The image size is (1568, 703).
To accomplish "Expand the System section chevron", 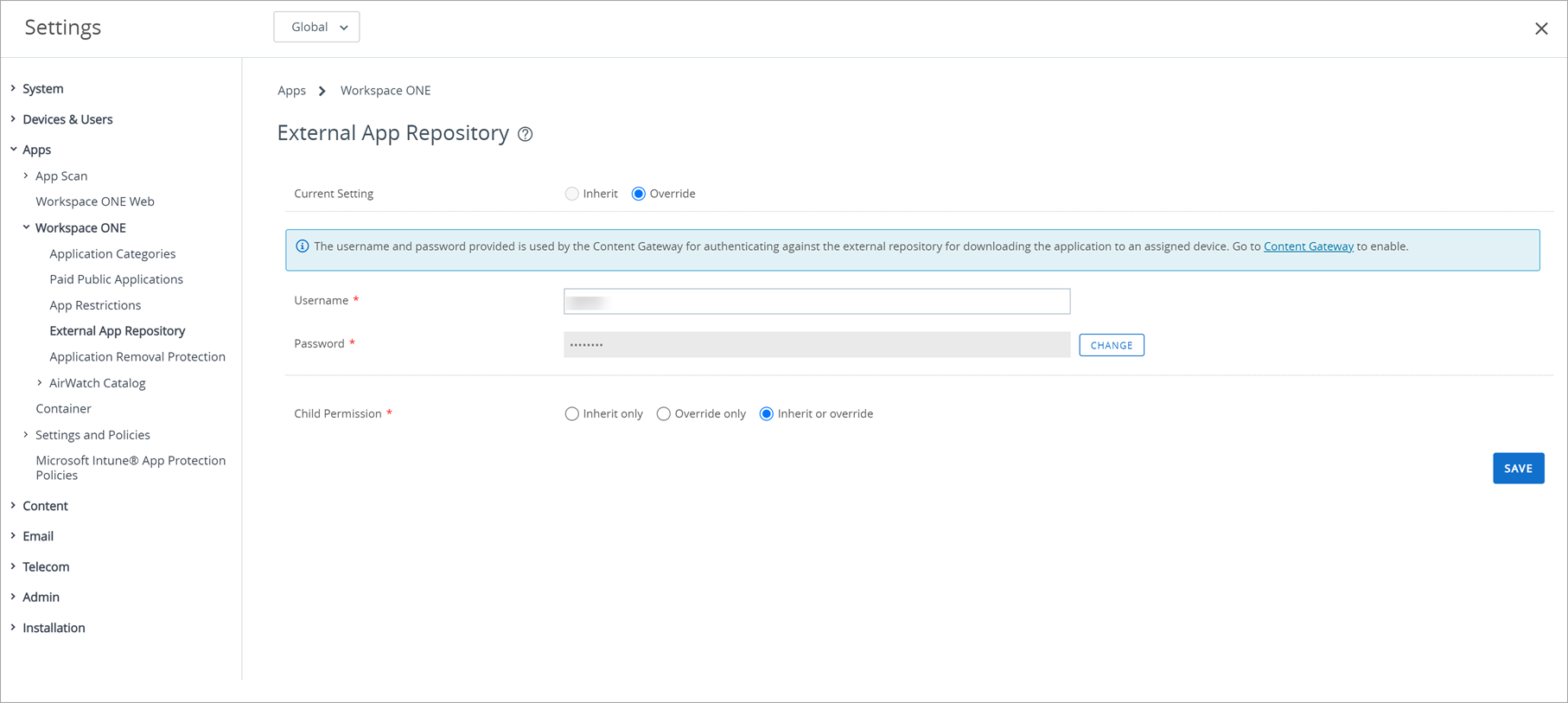I will pyautogui.click(x=13, y=88).
